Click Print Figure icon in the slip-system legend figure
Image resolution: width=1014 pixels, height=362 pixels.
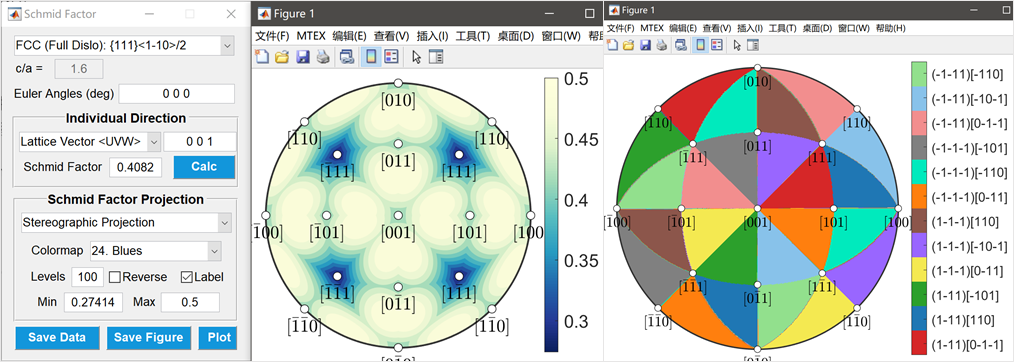tap(661, 45)
